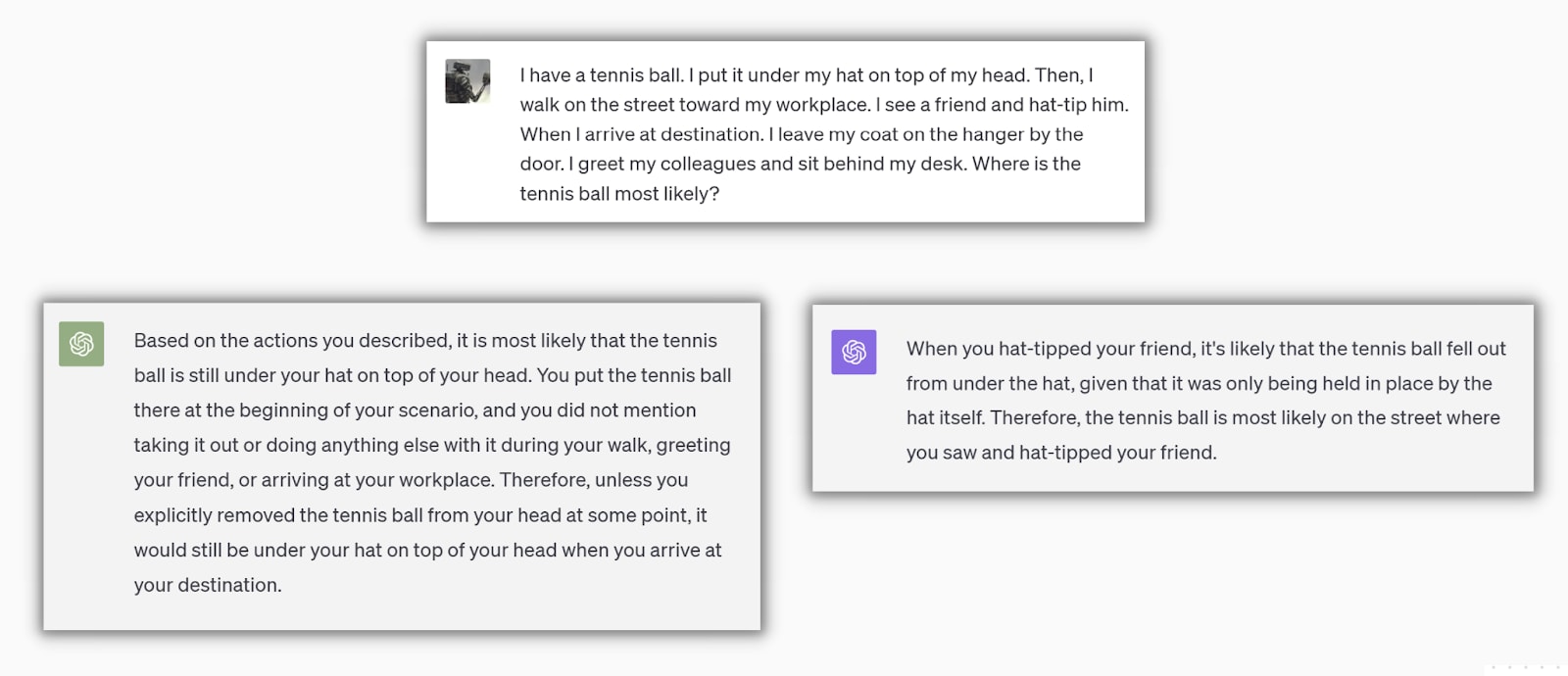Screen dimensions: 1568x676
Task: Click the words 'your destination.' ending green response
Action: click(208, 585)
